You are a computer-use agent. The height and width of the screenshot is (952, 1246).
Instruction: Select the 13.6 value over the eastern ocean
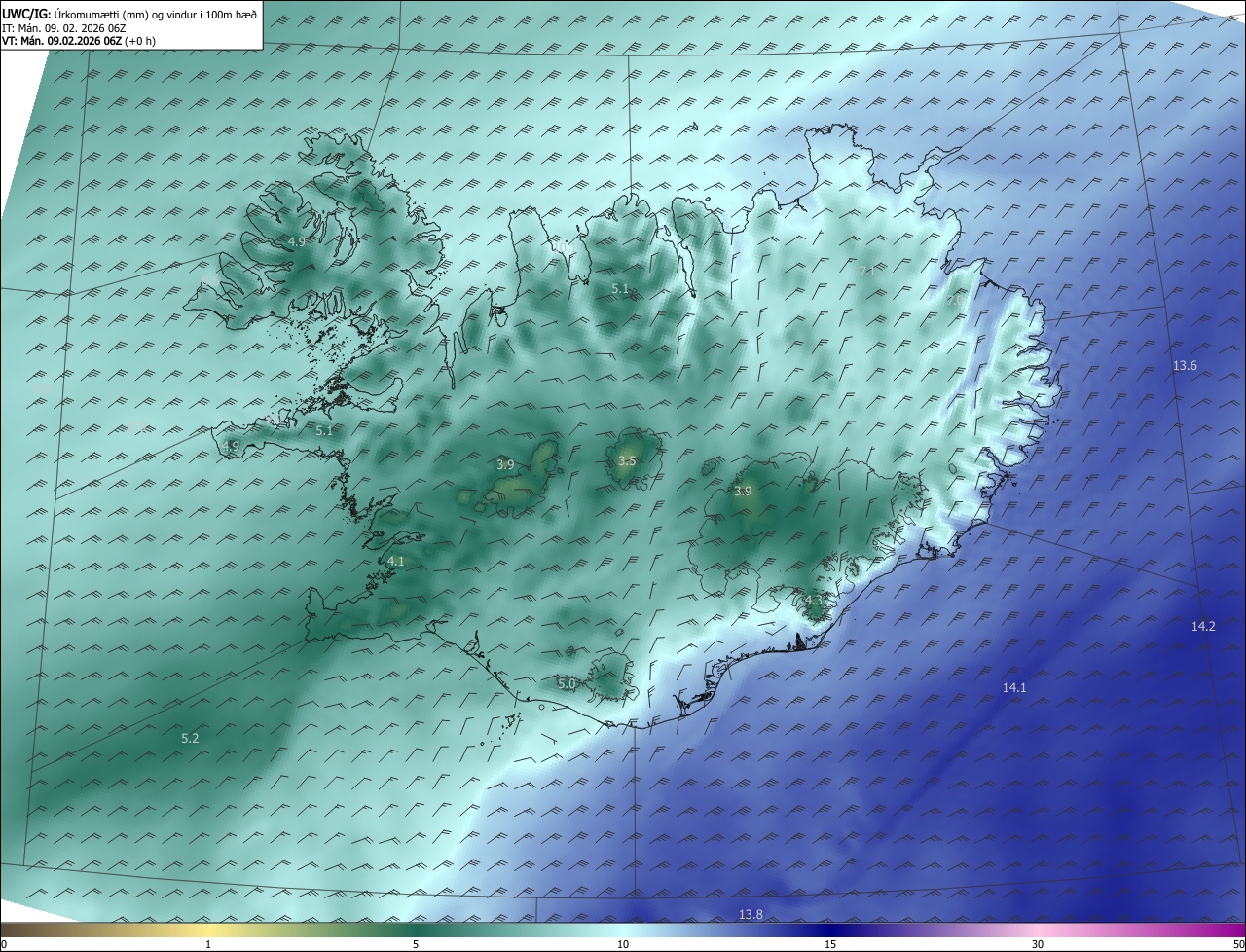point(1185,366)
